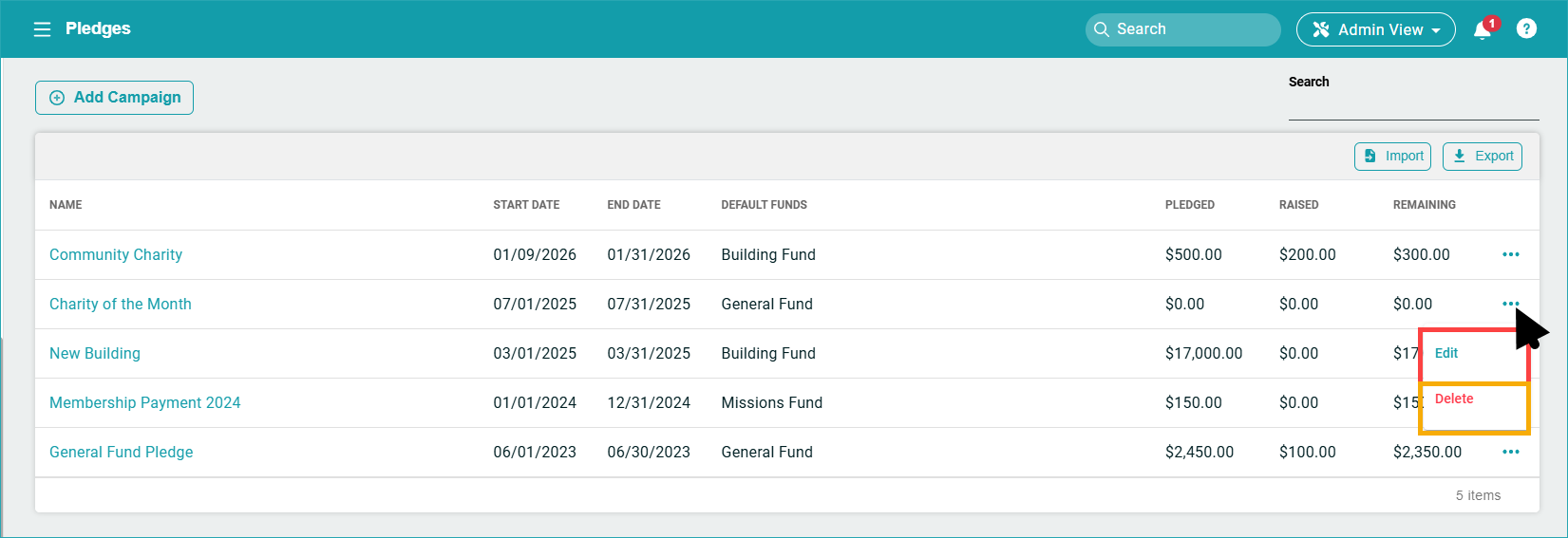This screenshot has width=1568, height=538.
Task: Open the help question mark icon
Action: 1526,29
